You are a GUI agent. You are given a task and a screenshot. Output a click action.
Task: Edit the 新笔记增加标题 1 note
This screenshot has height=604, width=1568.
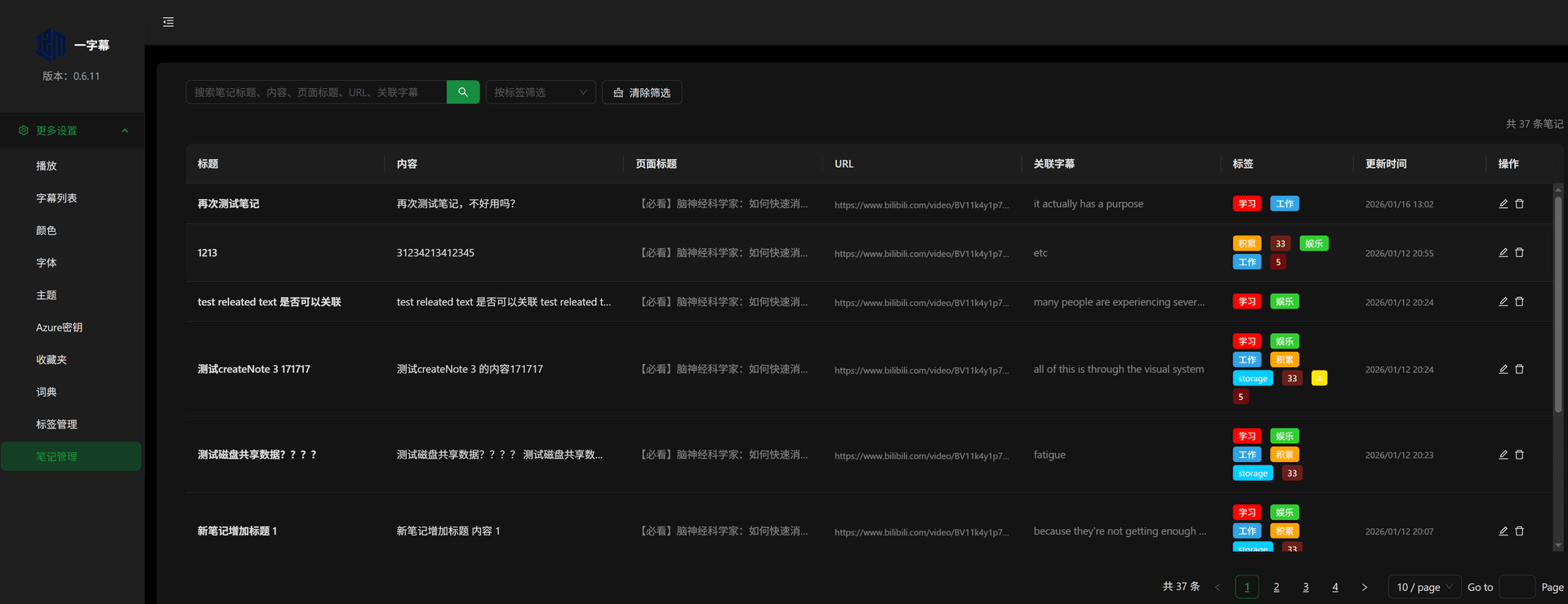1503,531
